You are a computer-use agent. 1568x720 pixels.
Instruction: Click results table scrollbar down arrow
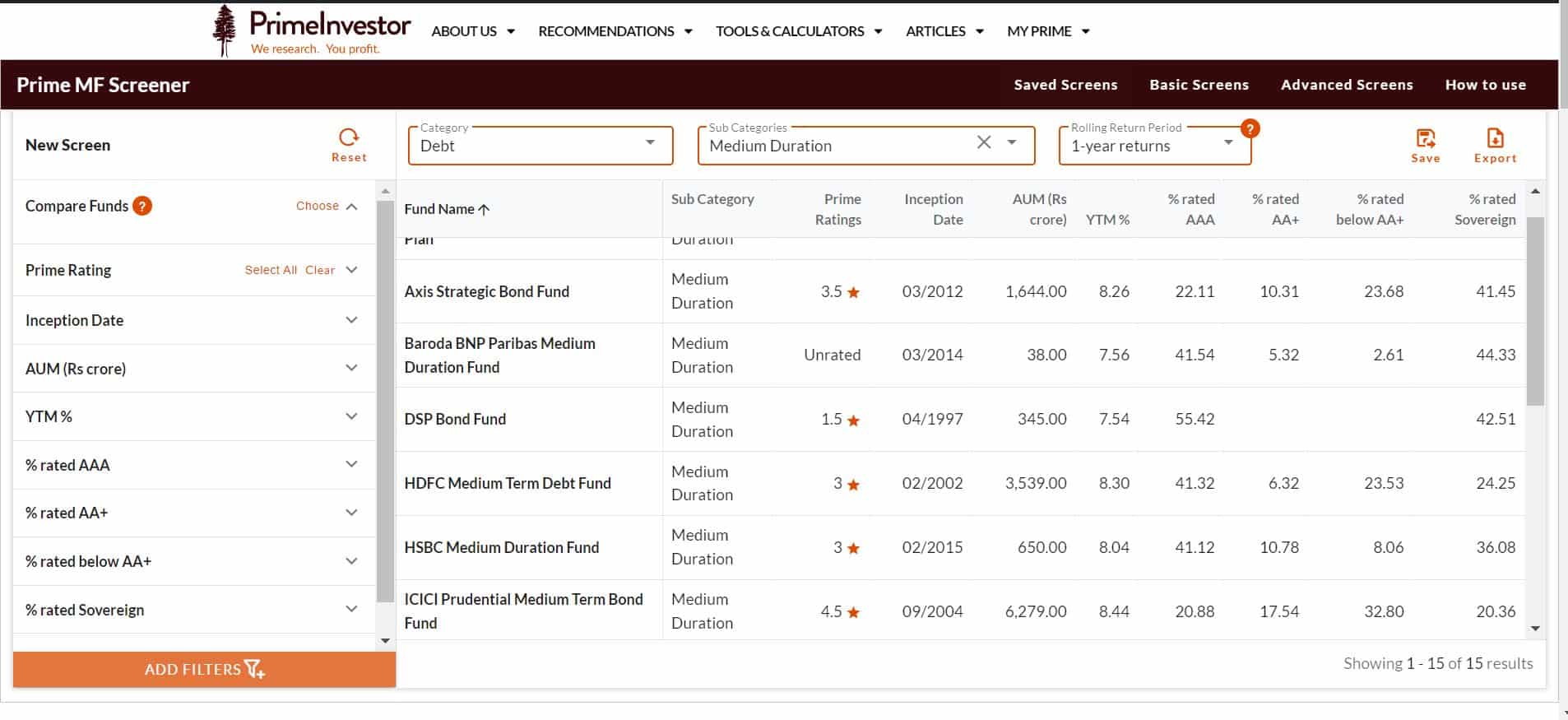tap(1535, 629)
